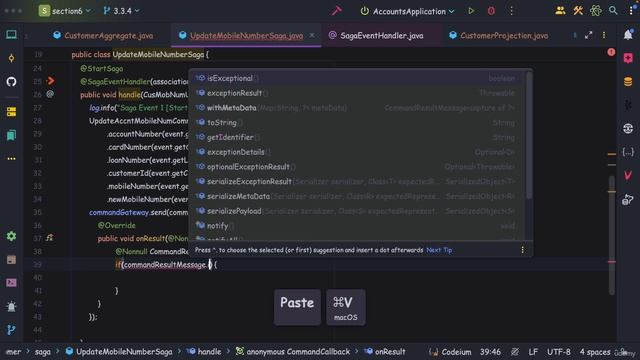Pick getIdentifier completion suggestion
The height and width of the screenshot is (360, 640).
[357, 137]
